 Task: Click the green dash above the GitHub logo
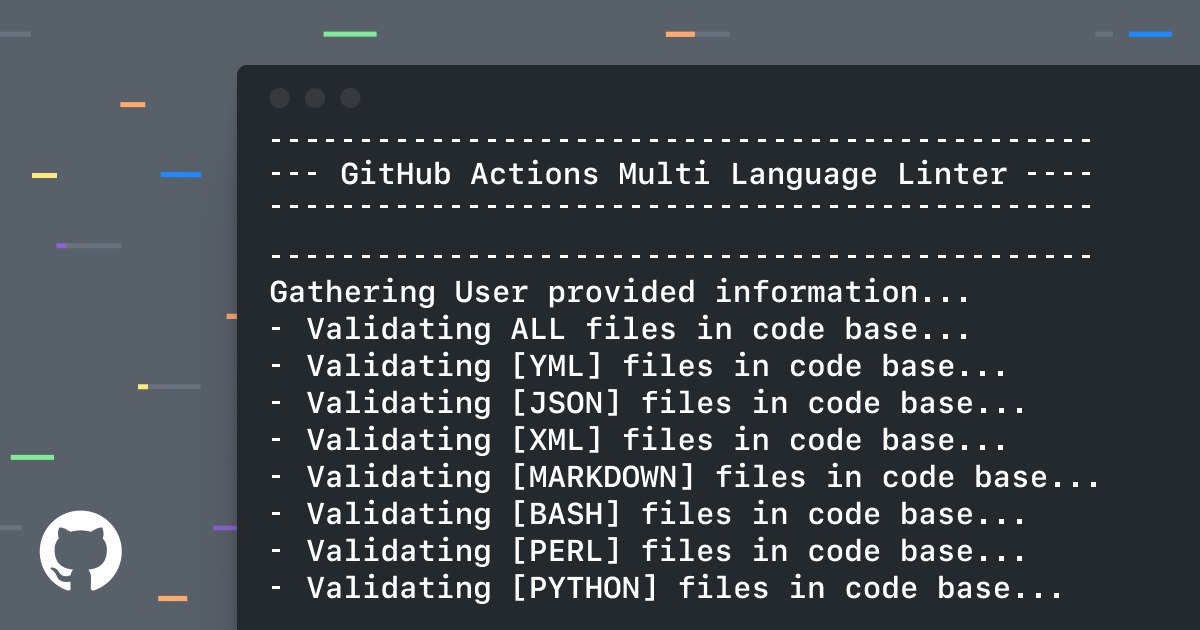pyautogui.click(x=32, y=457)
